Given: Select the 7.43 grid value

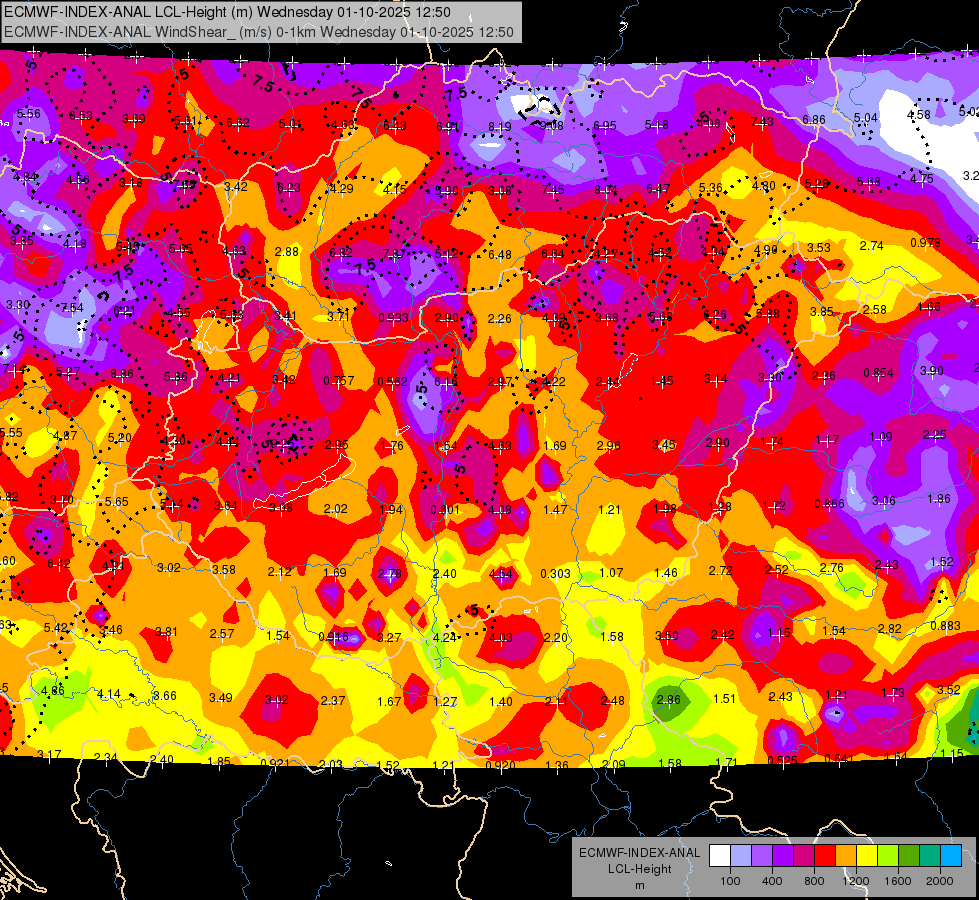Looking at the screenshot, I should pyautogui.click(x=762, y=122).
